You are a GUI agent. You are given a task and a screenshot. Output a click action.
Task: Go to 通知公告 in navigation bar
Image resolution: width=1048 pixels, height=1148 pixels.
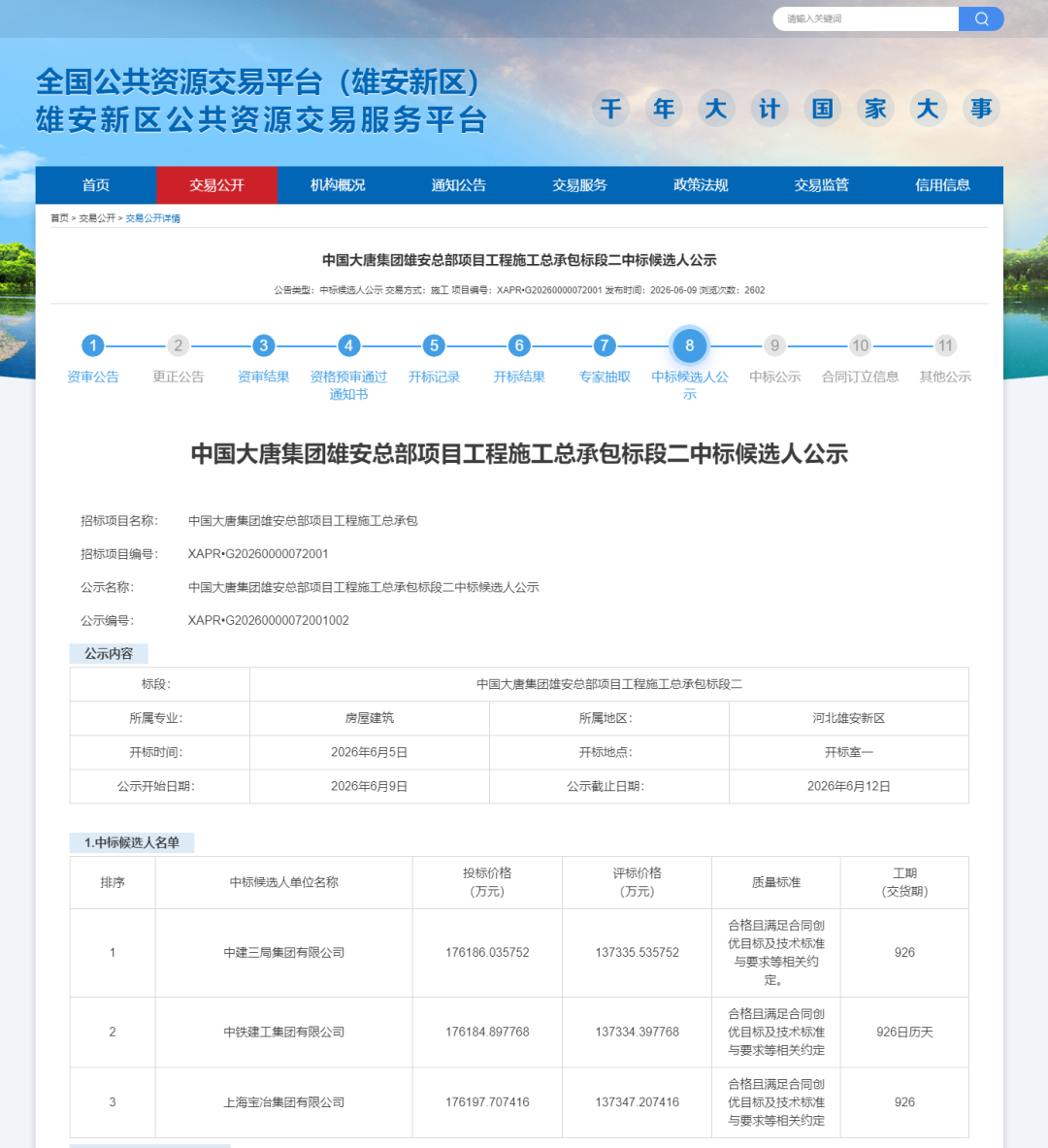(458, 185)
